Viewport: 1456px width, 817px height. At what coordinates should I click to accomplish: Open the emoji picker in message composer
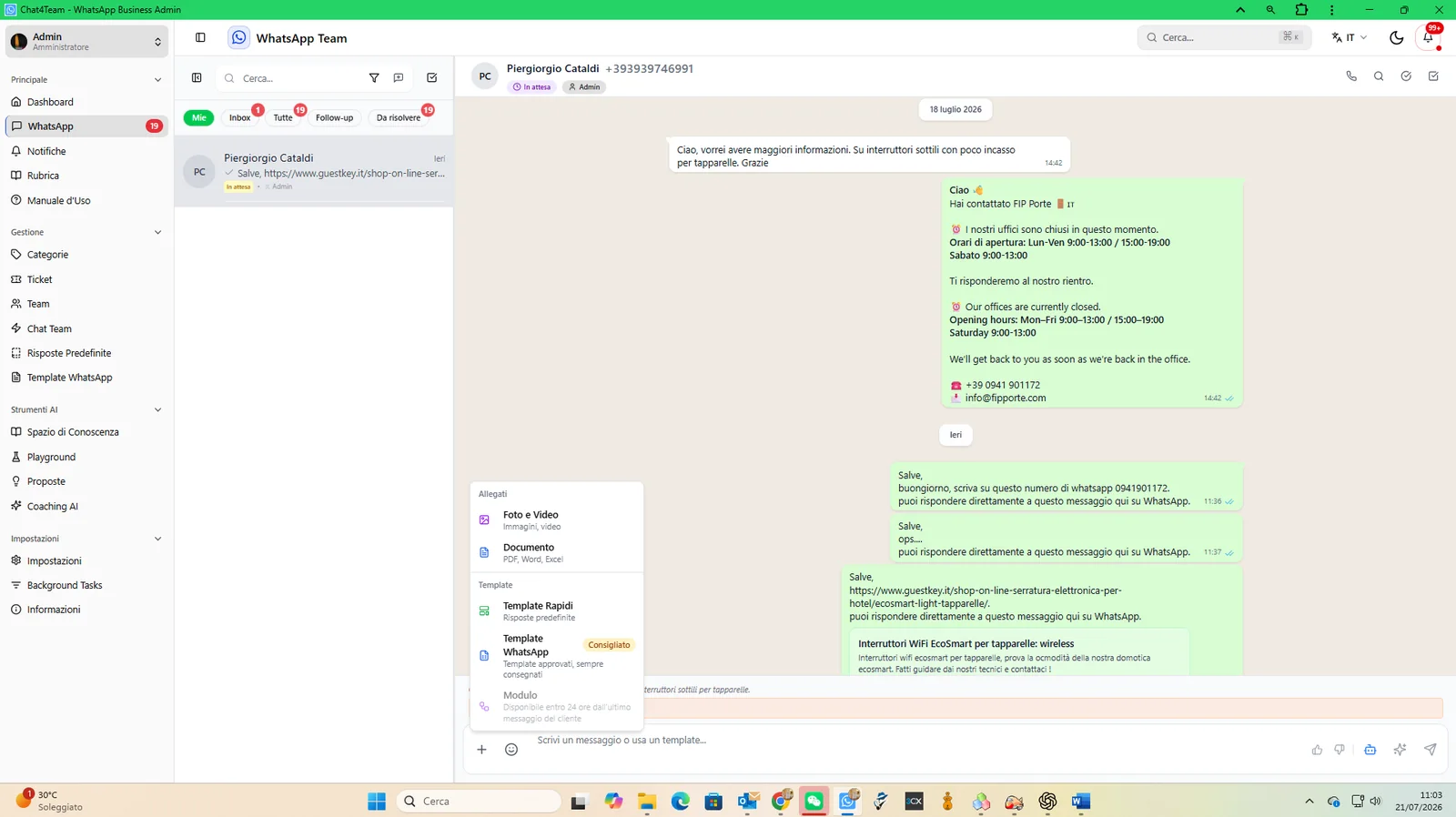(x=511, y=750)
